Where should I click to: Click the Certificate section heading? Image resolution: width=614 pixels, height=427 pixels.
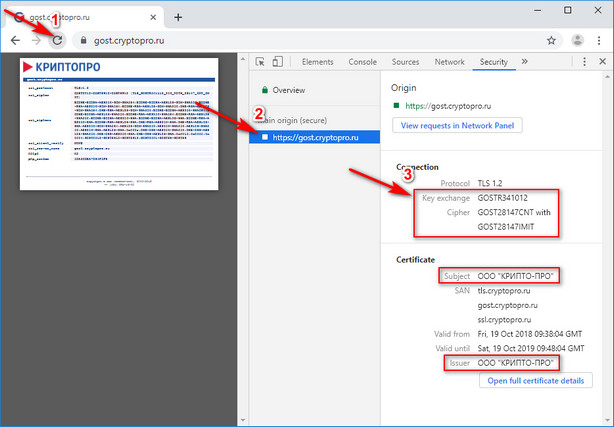coord(415,260)
